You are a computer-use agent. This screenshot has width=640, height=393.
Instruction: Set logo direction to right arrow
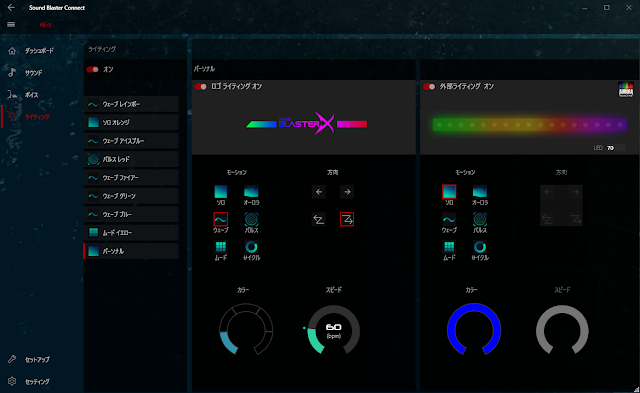pyautogui.click(x=347, y=192)
